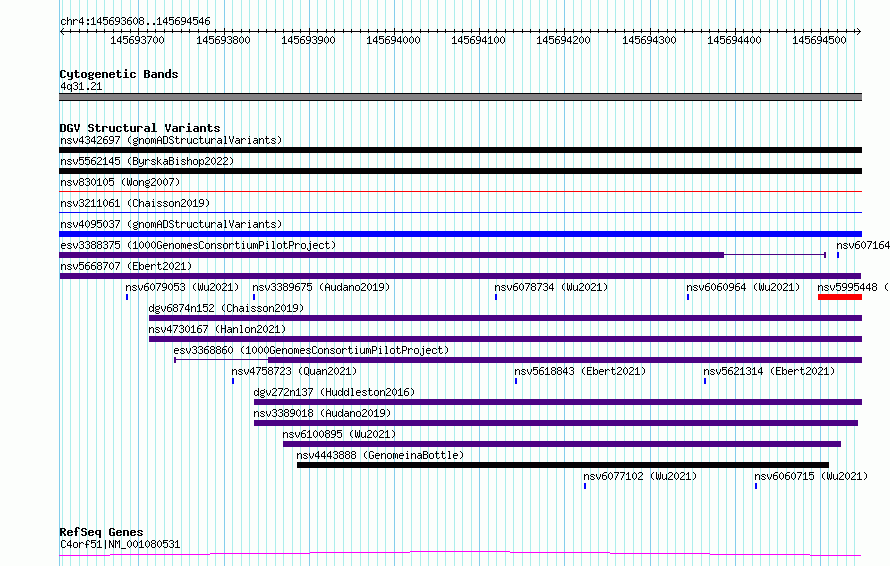Click ruler position 145694000

(x=393, y=40)
